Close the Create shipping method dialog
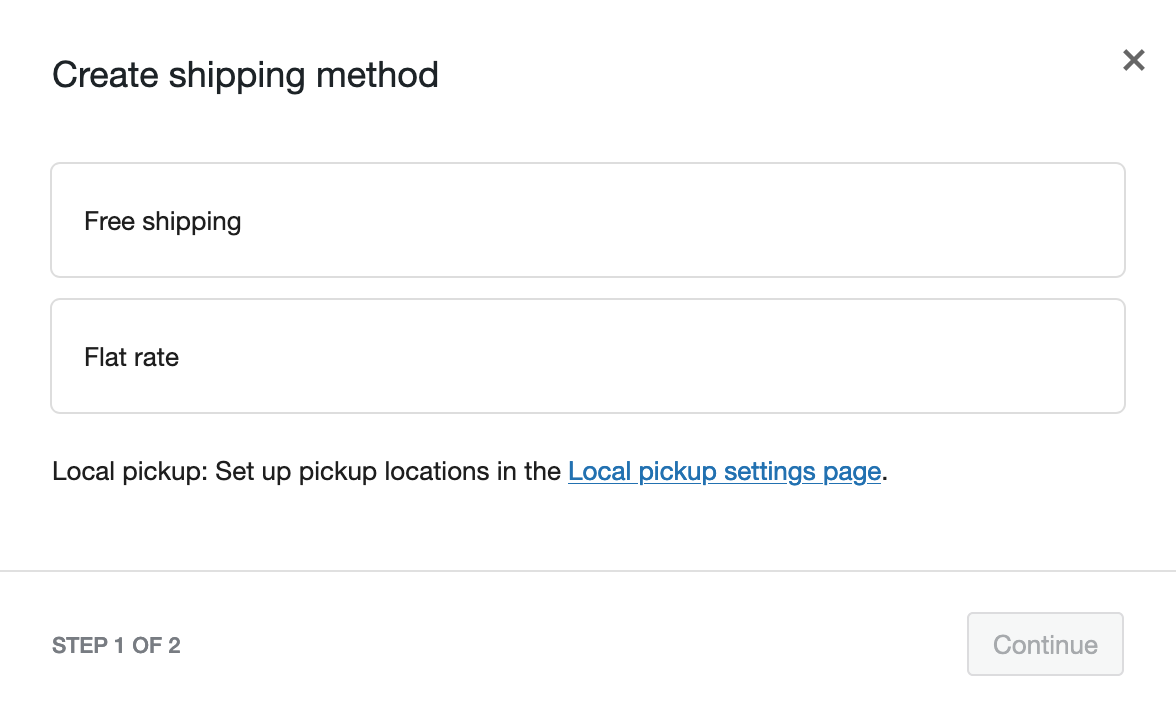The image size is (1176, 702). pyautogui.click(x=1133, y=60)
